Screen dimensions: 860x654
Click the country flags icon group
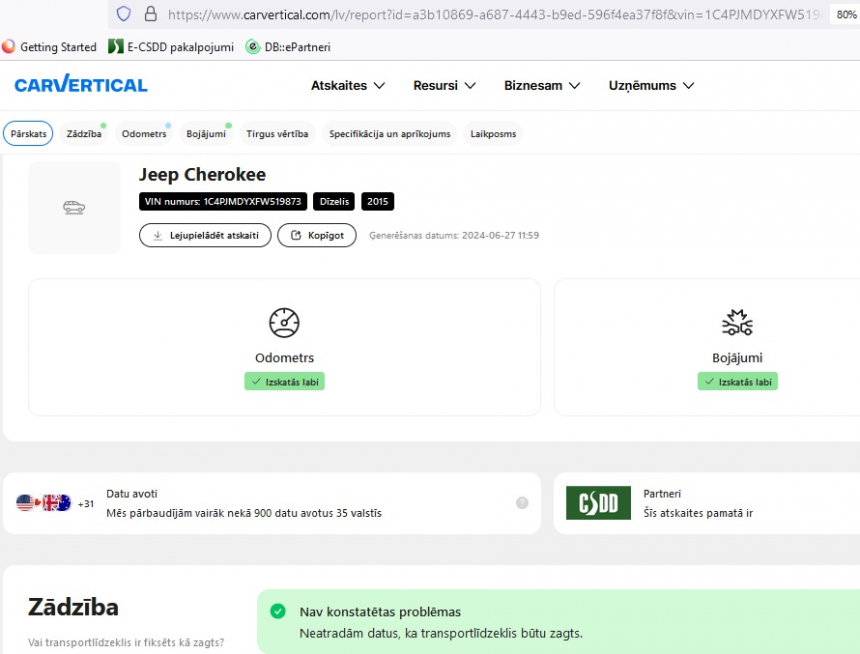tap(43, 503)
